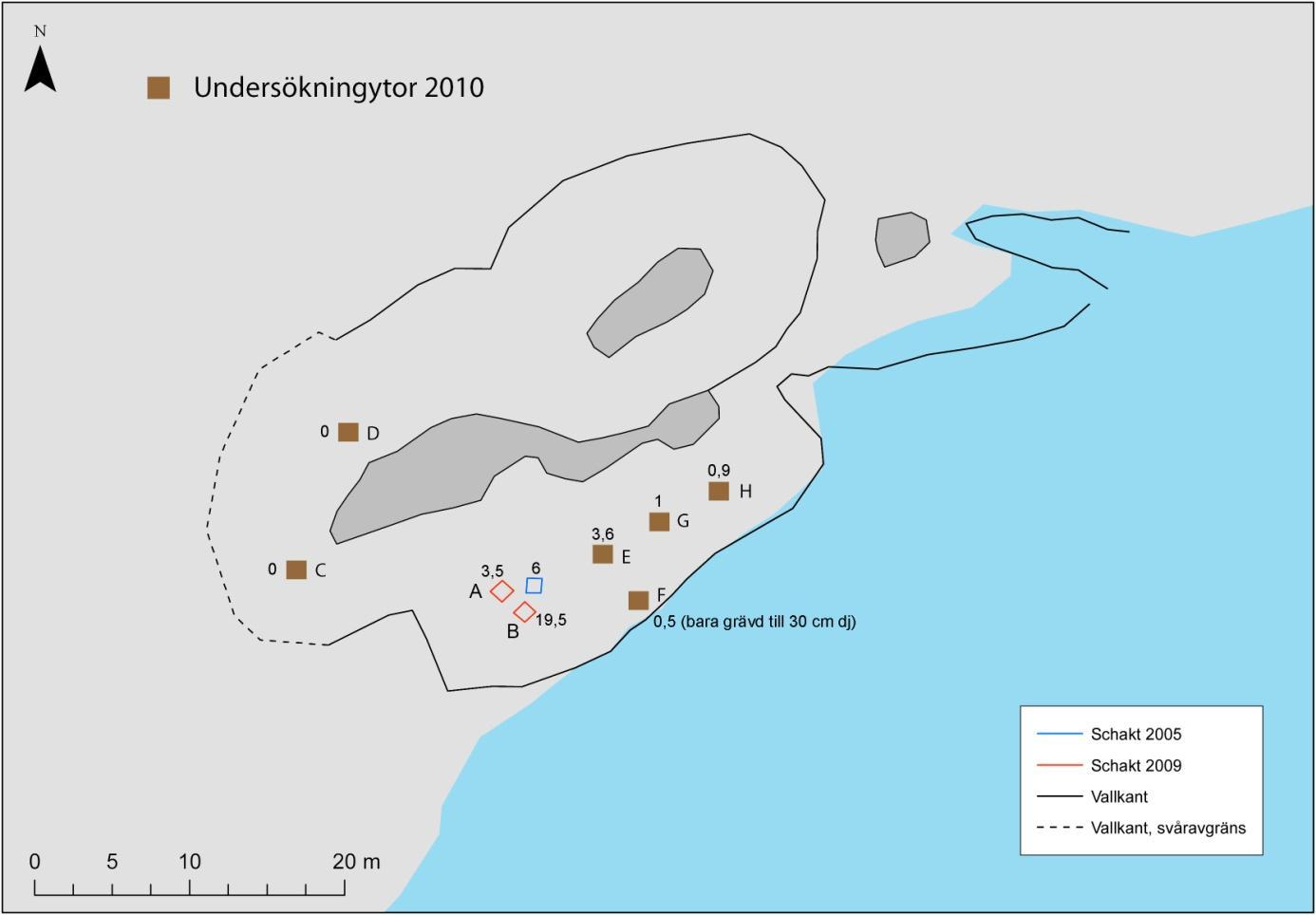This screenshot has height=915, width=1316.
Task: Click the brown square marked F
Action: [x=638, y=600]
